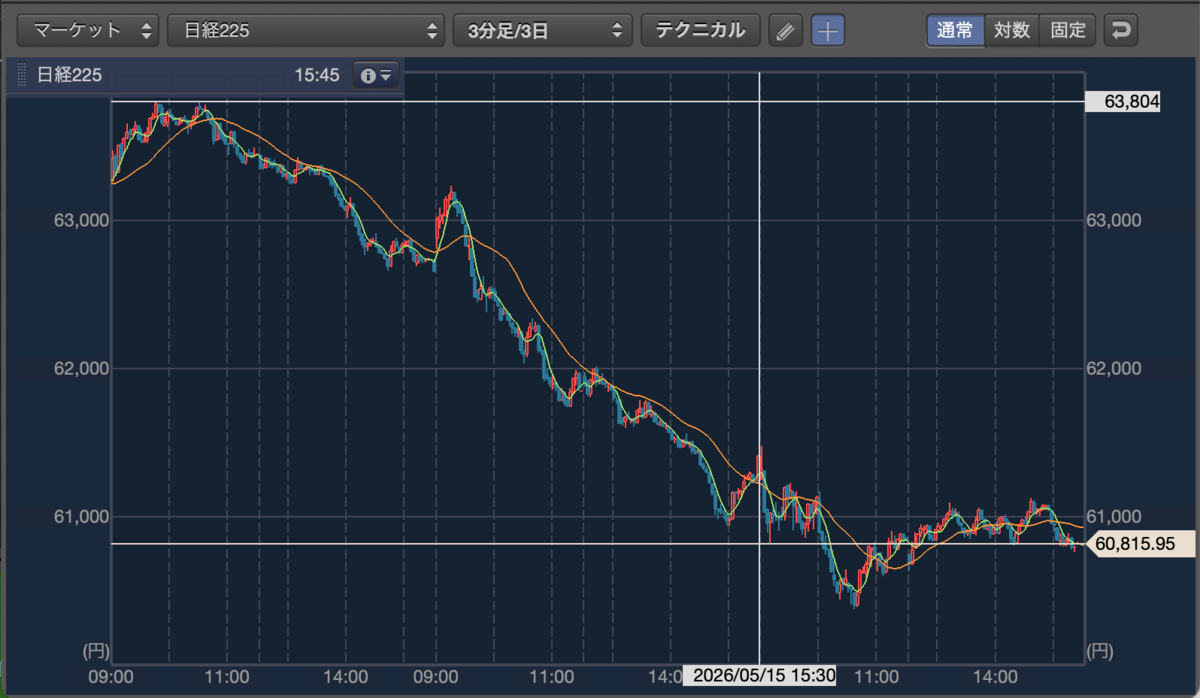Viewport: 1200px width, 698px height.
Task: Switch to 通常 scale mode
Action: tap(955, 30)
